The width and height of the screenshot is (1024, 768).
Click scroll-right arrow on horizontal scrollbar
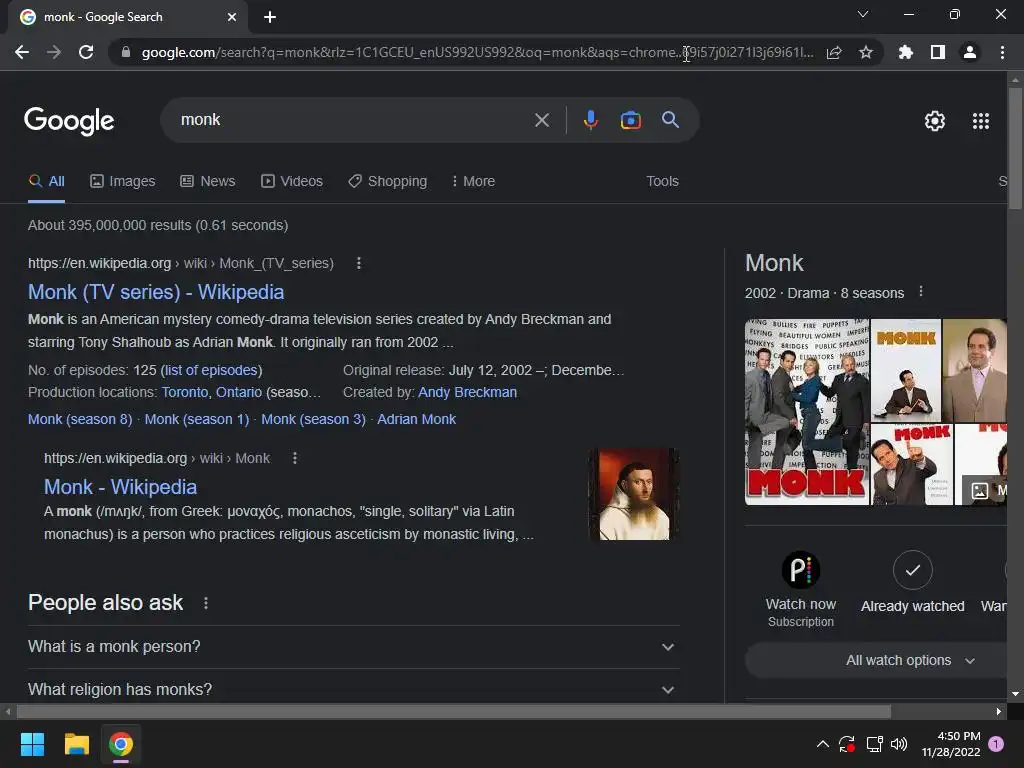coord(999,711)
